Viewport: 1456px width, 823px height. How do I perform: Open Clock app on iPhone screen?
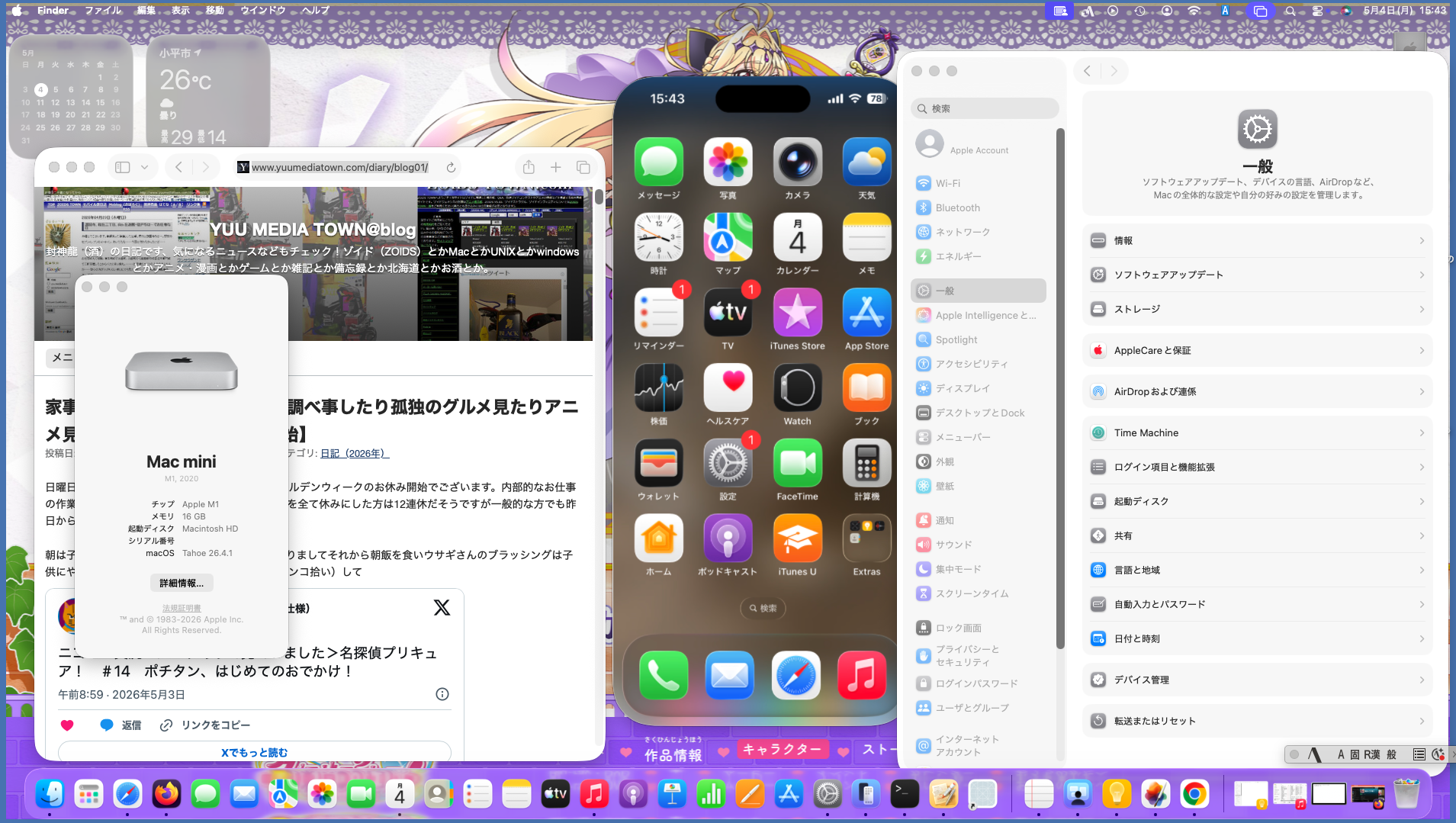659,237
